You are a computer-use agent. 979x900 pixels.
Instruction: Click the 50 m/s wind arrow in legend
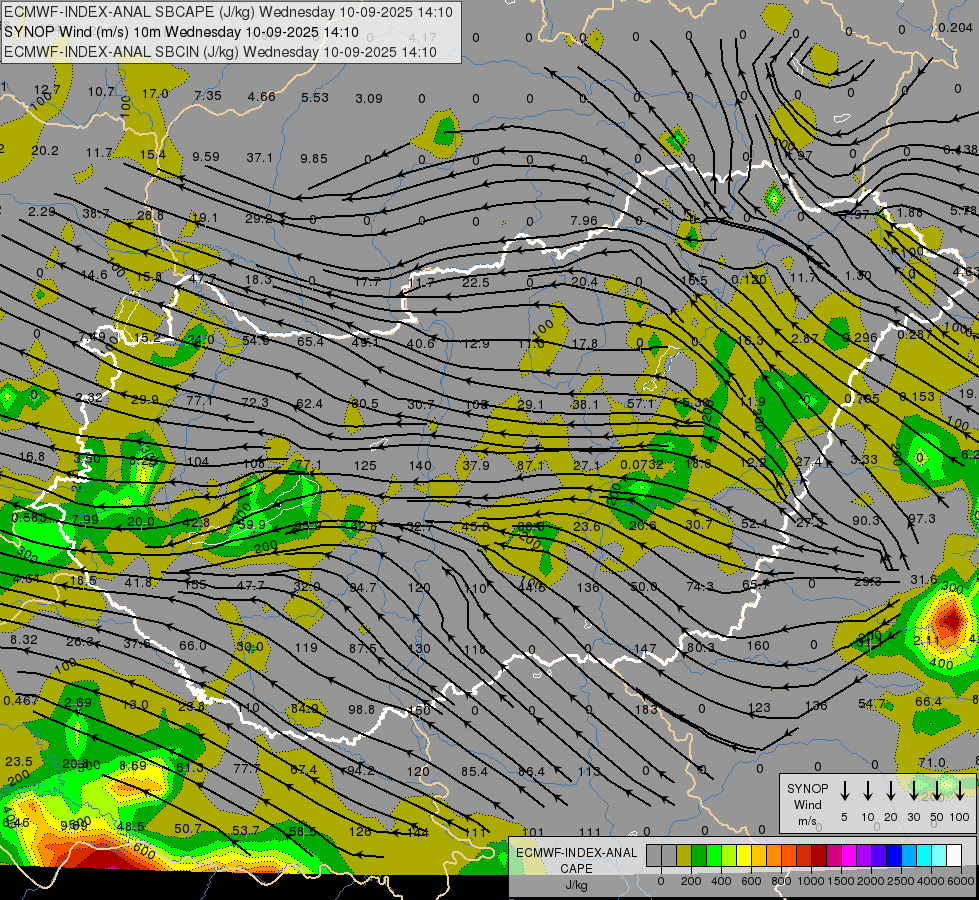tap(937, 790)
